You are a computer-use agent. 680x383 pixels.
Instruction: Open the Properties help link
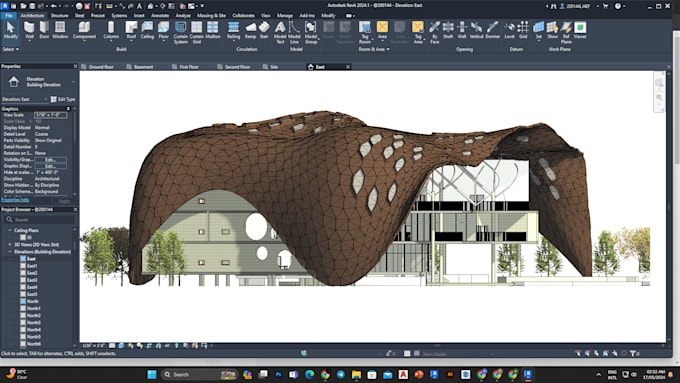pyautogui.click(x=15, y=200)
